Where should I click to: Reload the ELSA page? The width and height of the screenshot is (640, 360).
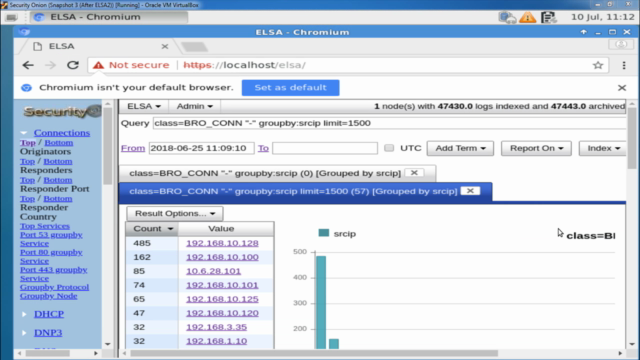point(73,65)
